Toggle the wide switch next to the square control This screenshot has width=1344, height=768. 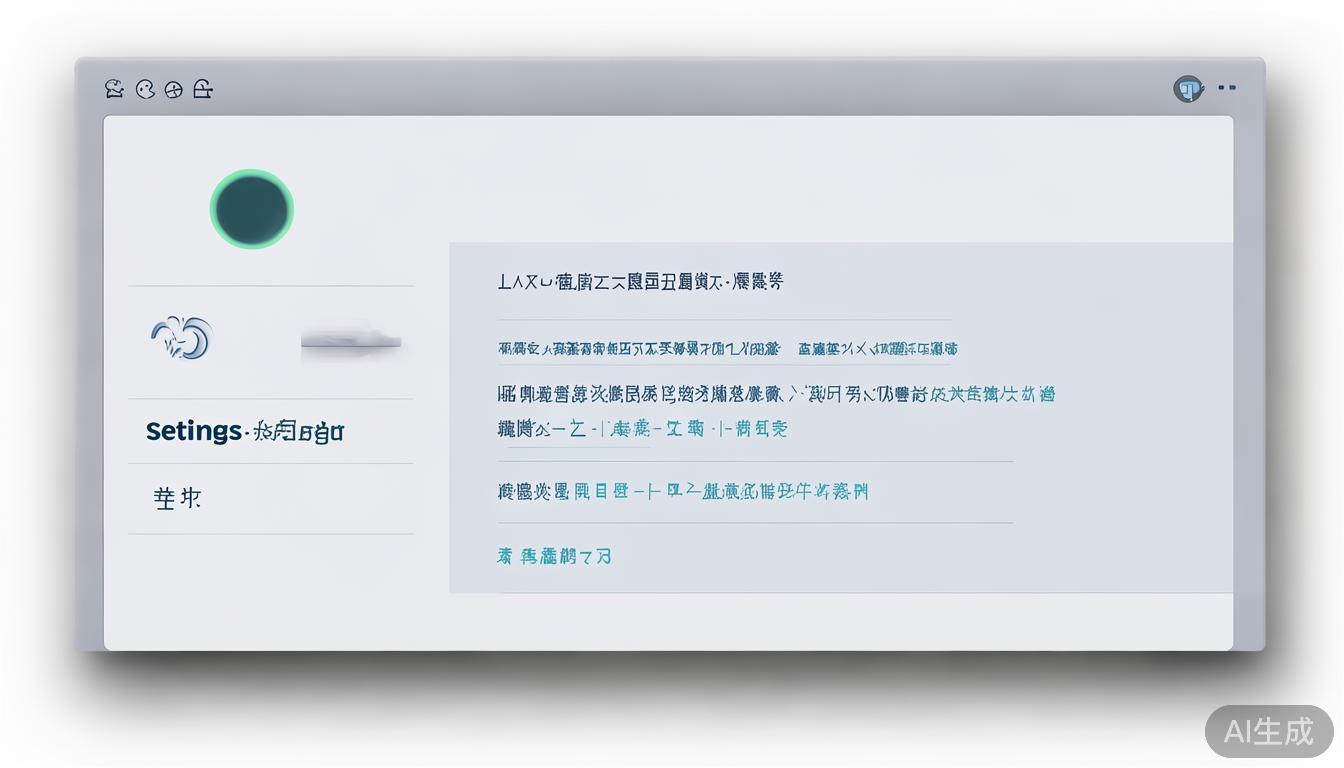pyautogui.click(x=1233, y=87)
